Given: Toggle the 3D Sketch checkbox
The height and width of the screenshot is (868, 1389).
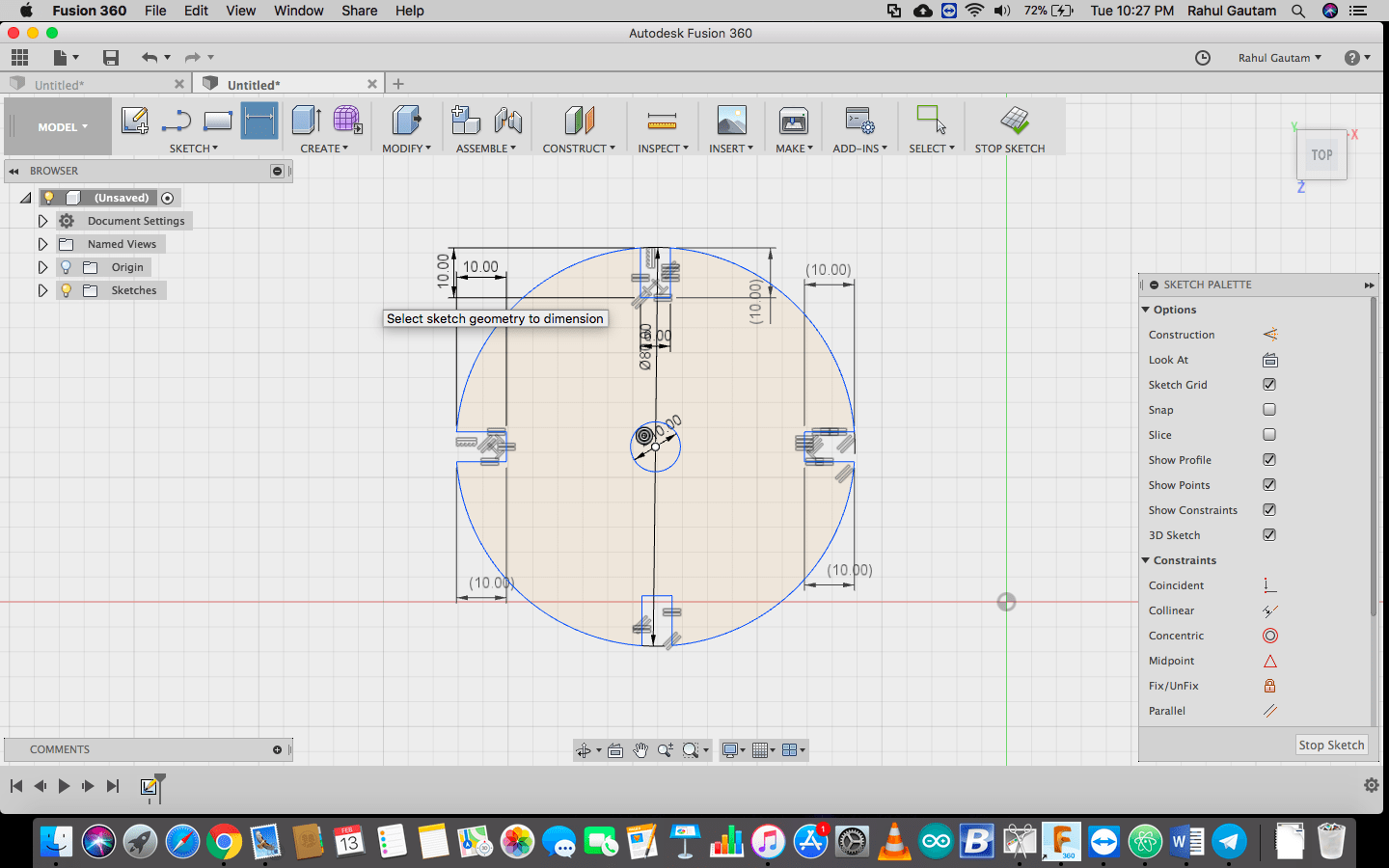Looking at the screenshot, I should tap(1269, 535).
